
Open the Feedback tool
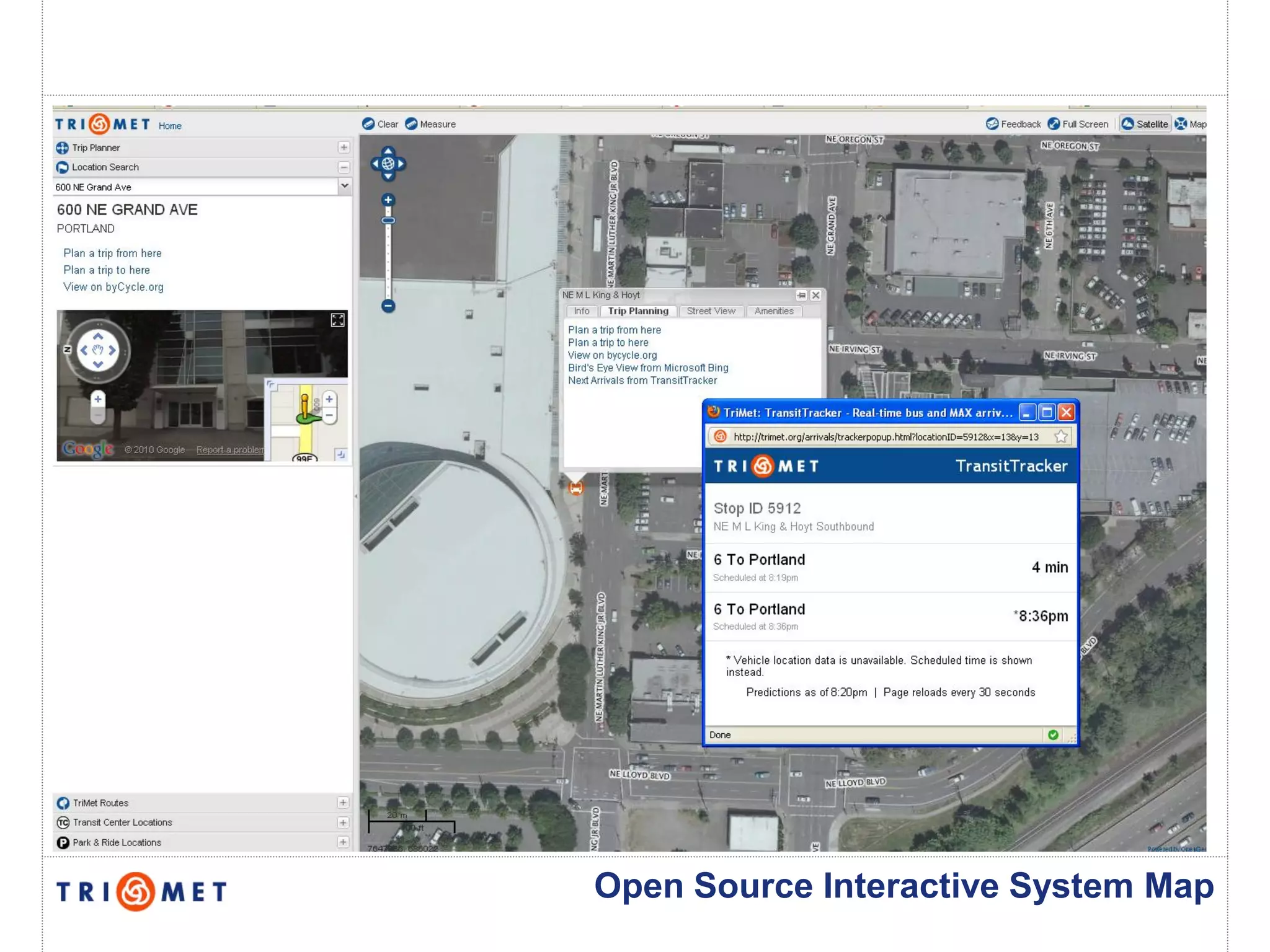1013,124
